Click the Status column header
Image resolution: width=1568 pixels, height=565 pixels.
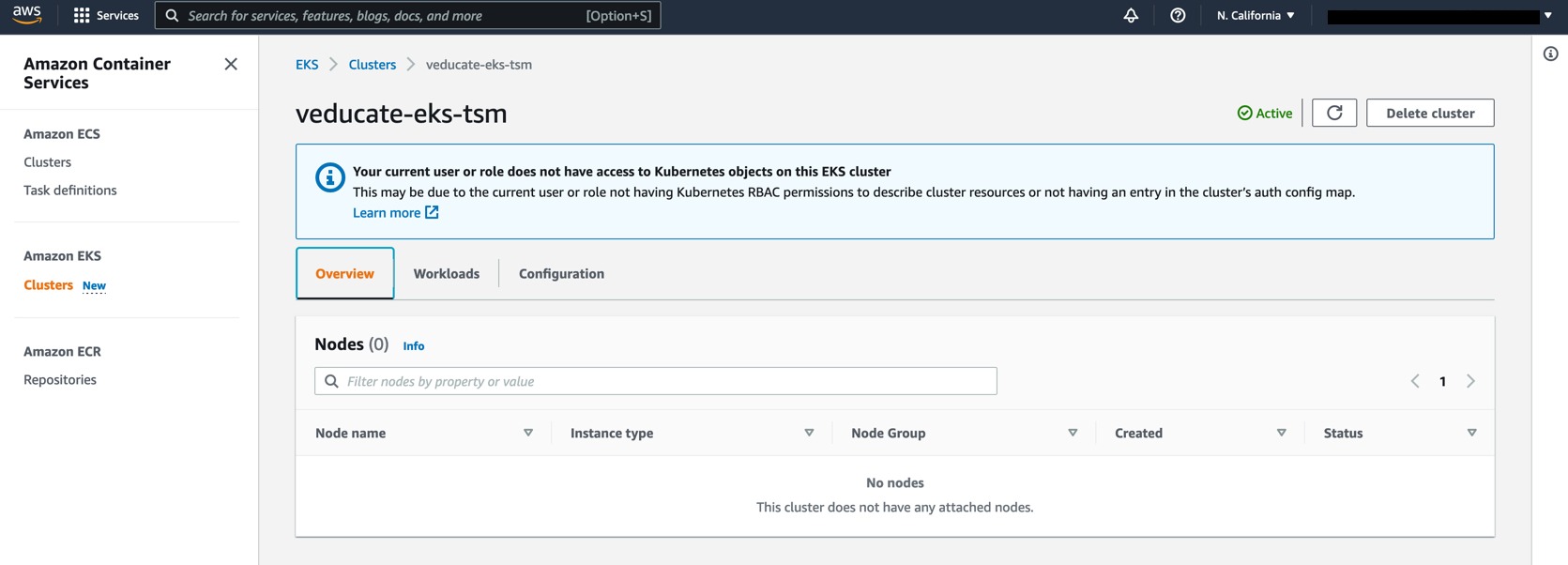pos(1343,433)
